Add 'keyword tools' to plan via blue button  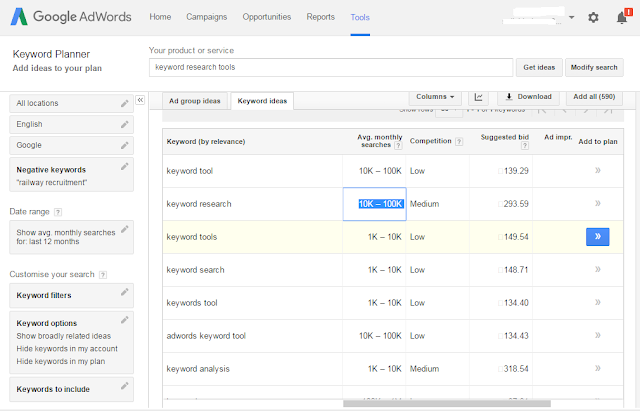click(x=598, y=237)
